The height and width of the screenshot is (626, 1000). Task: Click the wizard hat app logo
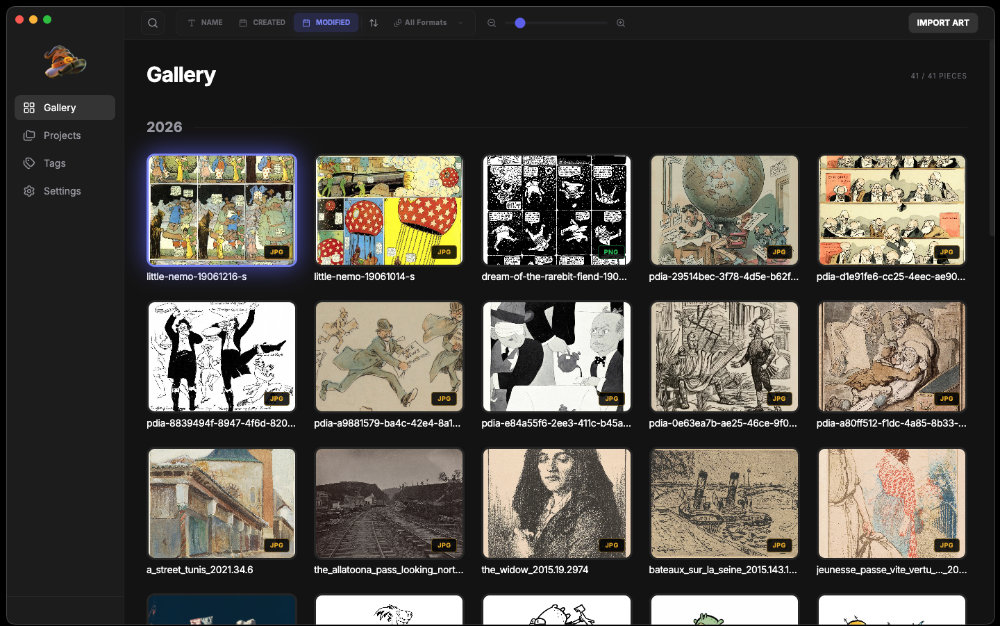pyautogui.click(x=64, y=62)
